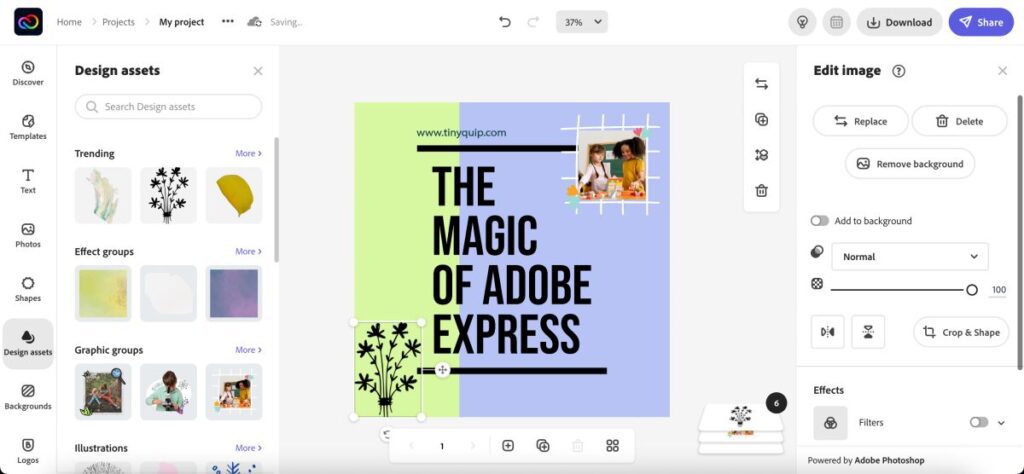Screen dimensions: 1024x474
Task: Show more Graphic groups
Action: [248, 350]
